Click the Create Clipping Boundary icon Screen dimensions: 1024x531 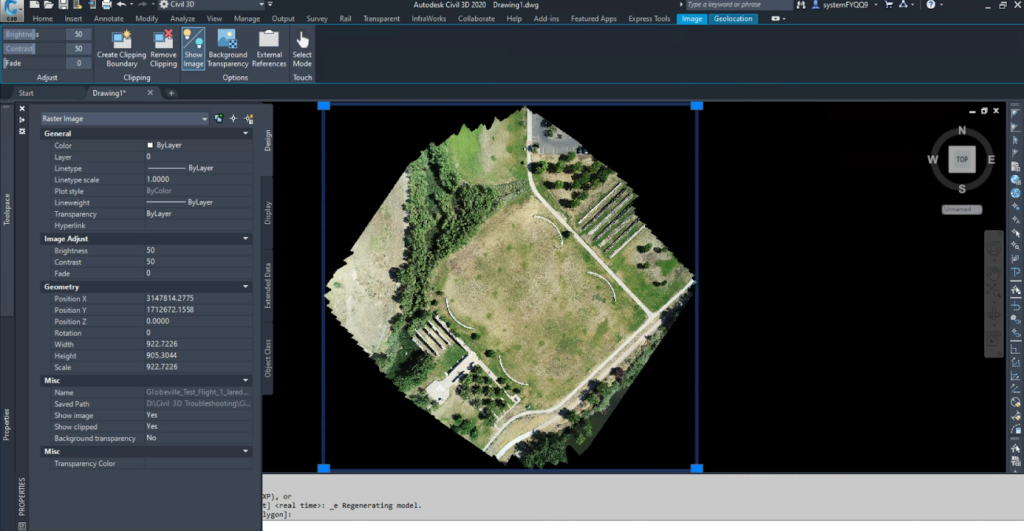(x=123, y=40)
